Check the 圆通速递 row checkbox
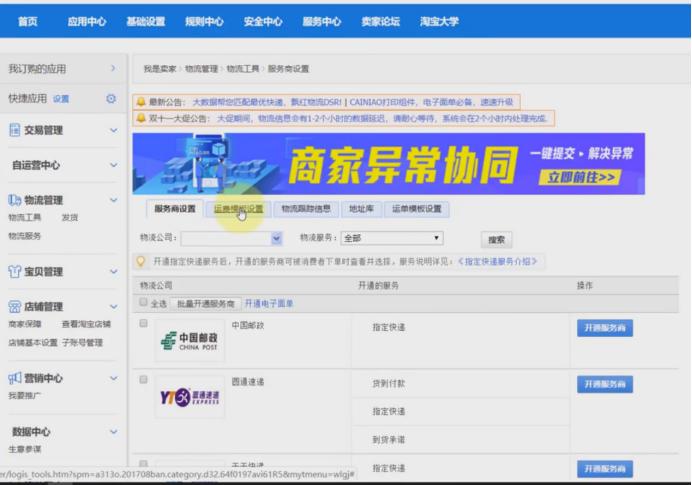 (143, 380)
